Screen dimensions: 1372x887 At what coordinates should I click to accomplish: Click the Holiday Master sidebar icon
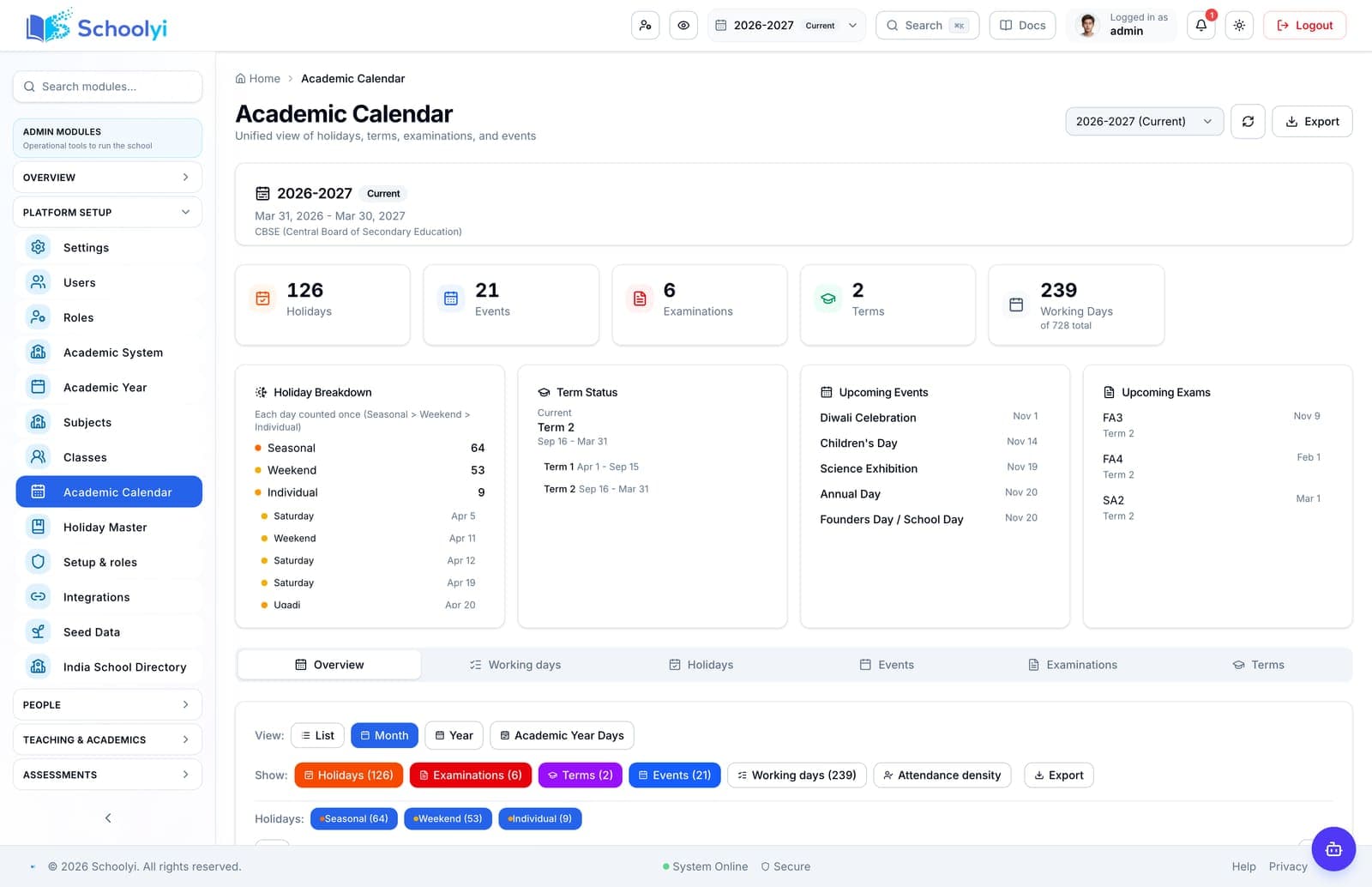click(38, 527)
